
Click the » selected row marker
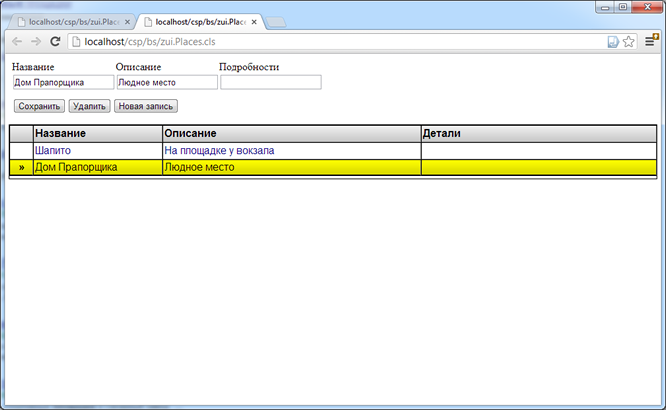pos(21,167)
